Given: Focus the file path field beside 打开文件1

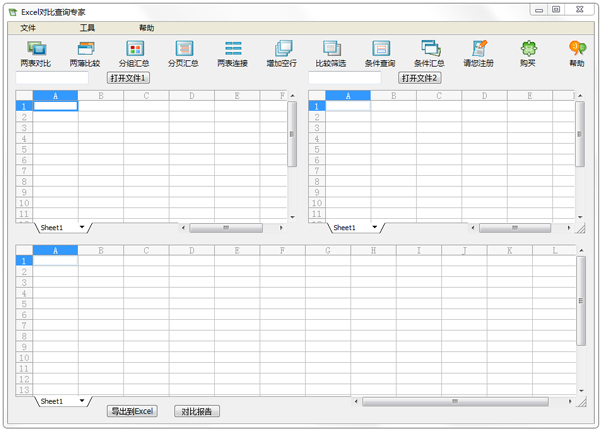Looking at the screenshot, I should pyautogui.click(x=52, y=78).
